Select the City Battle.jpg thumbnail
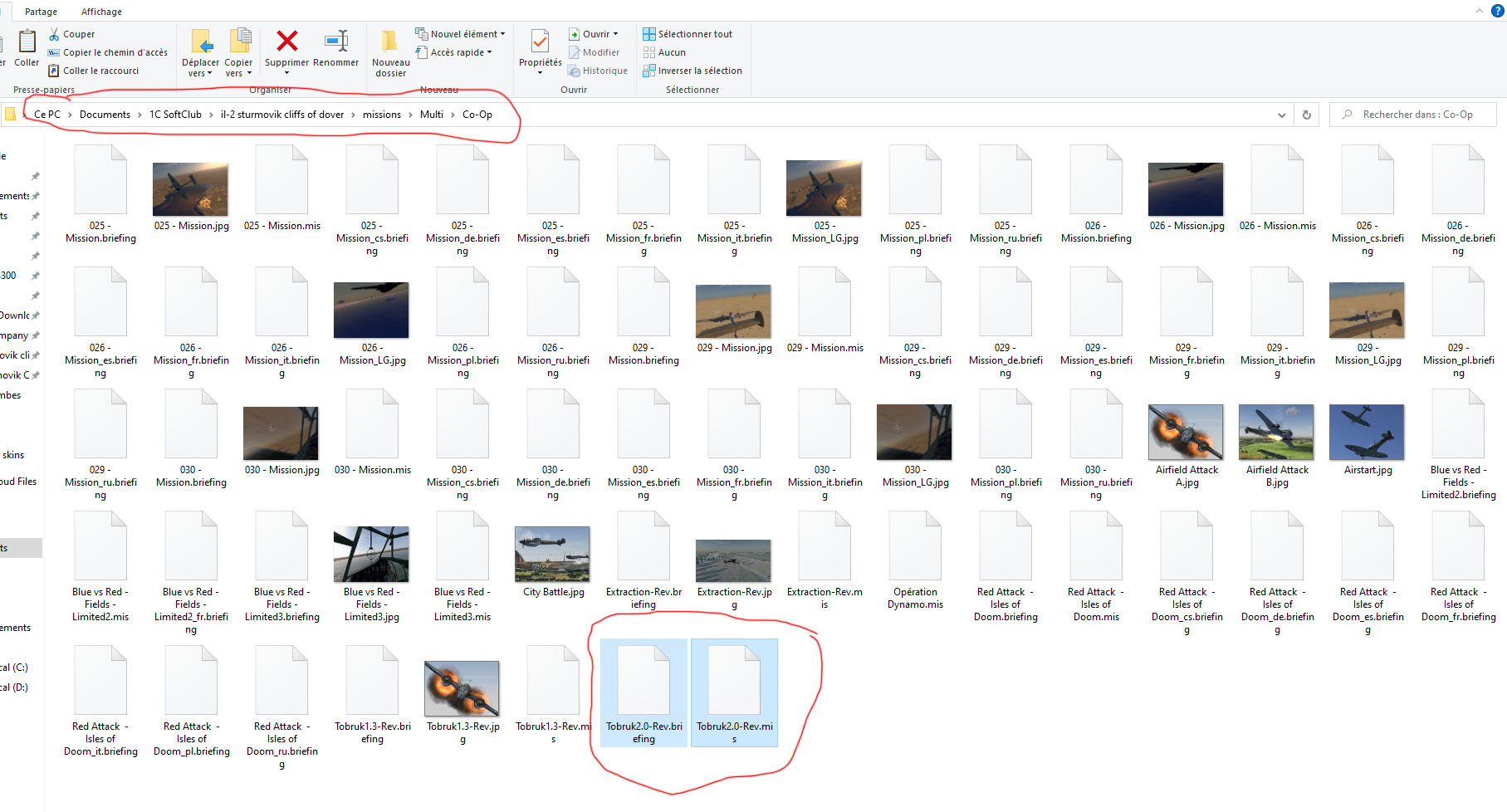Image resolution: width=1507 pixels, height=812 pixels. [552, 554]
